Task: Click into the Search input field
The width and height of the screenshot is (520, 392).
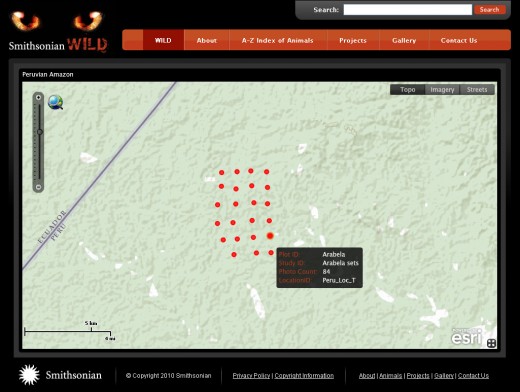Action: click(x=408, y=10)
